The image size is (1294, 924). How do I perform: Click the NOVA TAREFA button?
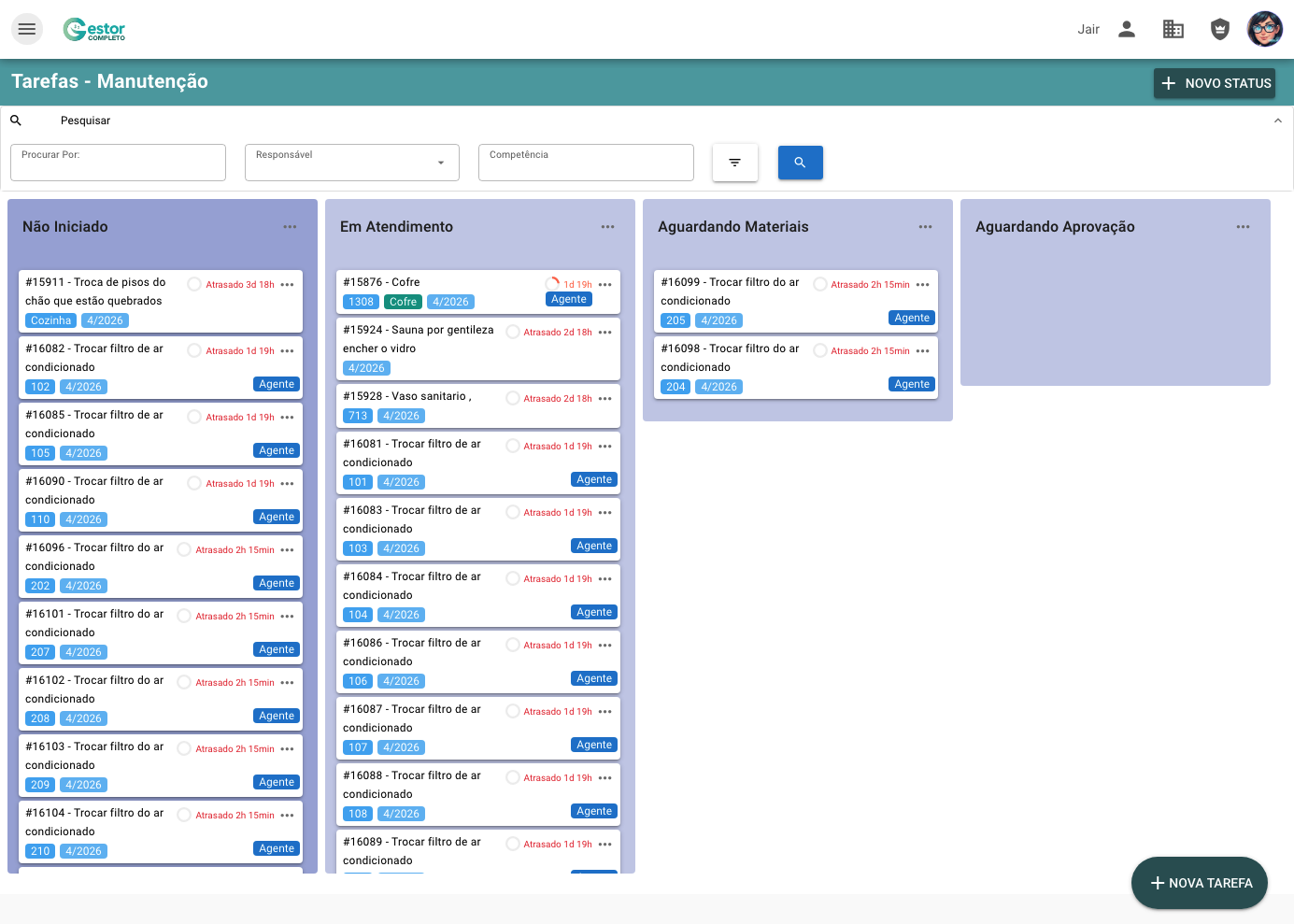[x=1199, y=883]
